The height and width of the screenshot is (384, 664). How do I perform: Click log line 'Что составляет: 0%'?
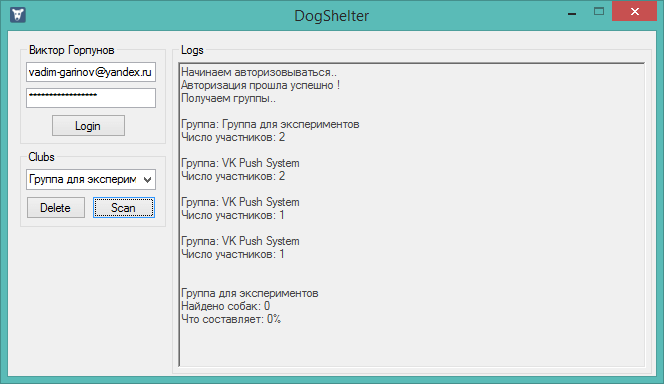point(231,319)
